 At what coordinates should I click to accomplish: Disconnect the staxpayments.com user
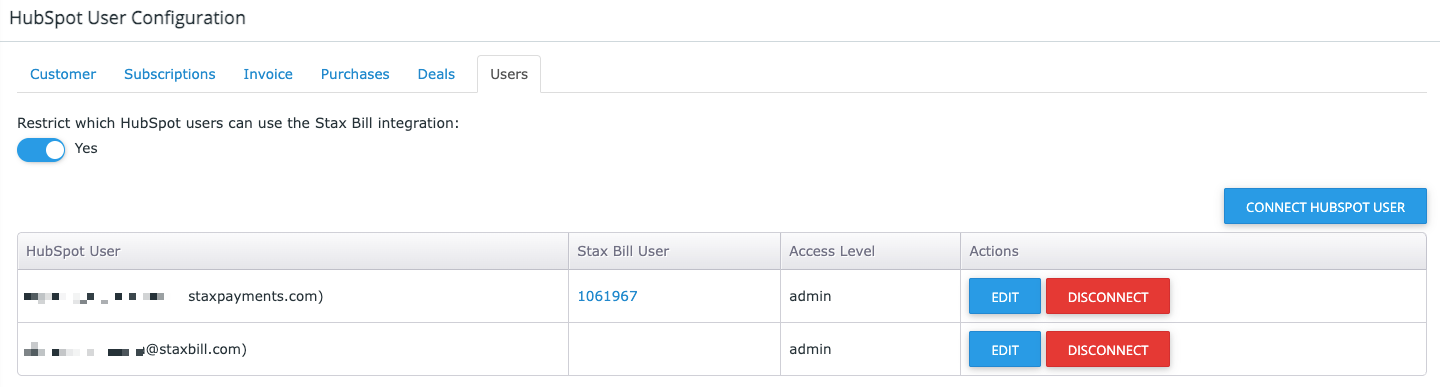pyautogui.click(x=1108, y=296)
